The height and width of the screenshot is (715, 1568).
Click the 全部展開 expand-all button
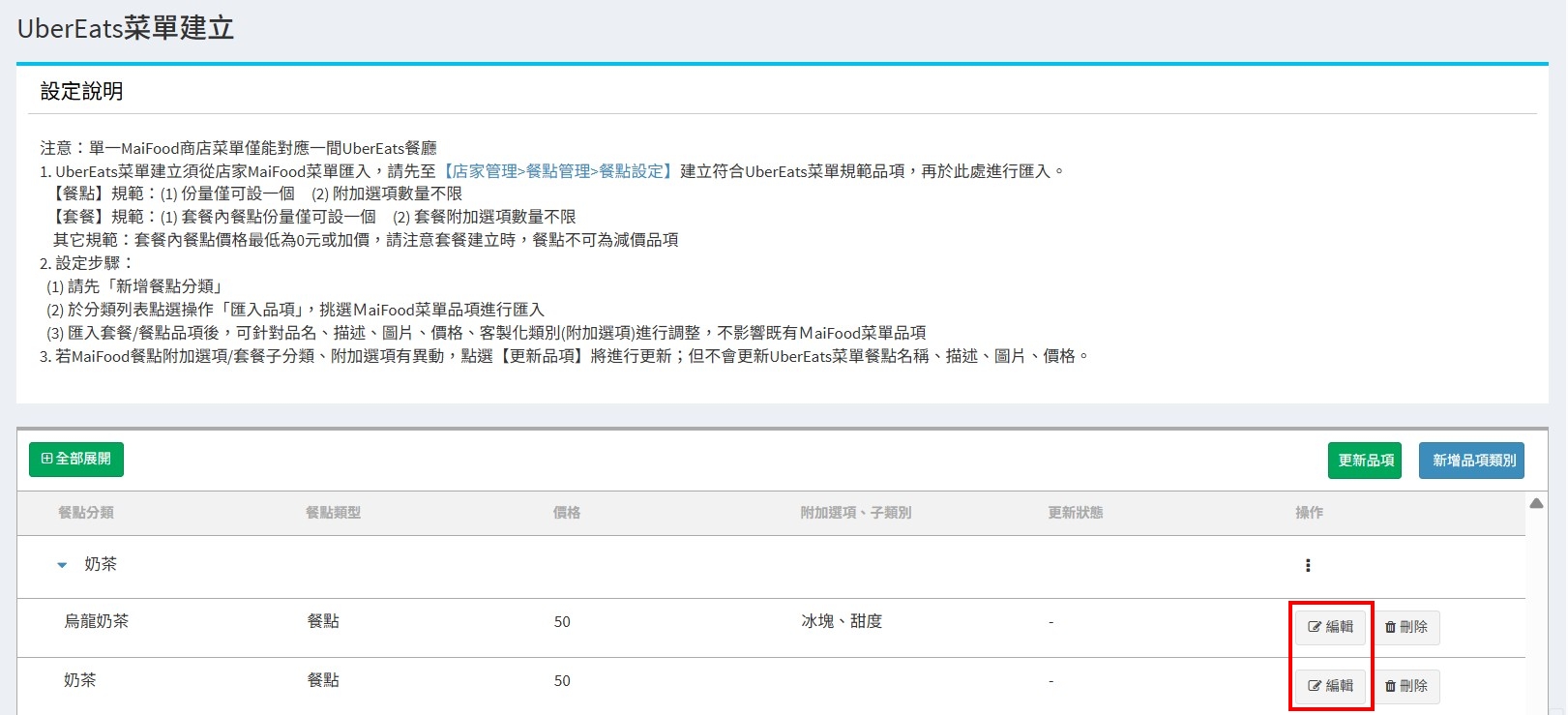point(76,460)
